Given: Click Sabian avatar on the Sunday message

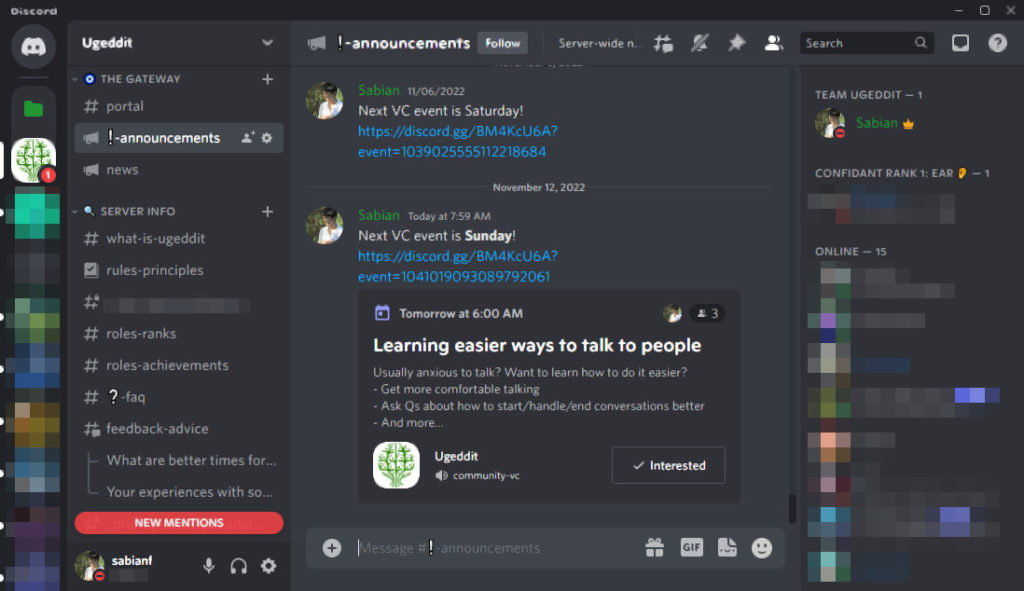Looking at the screenshot, I should 325,225.
